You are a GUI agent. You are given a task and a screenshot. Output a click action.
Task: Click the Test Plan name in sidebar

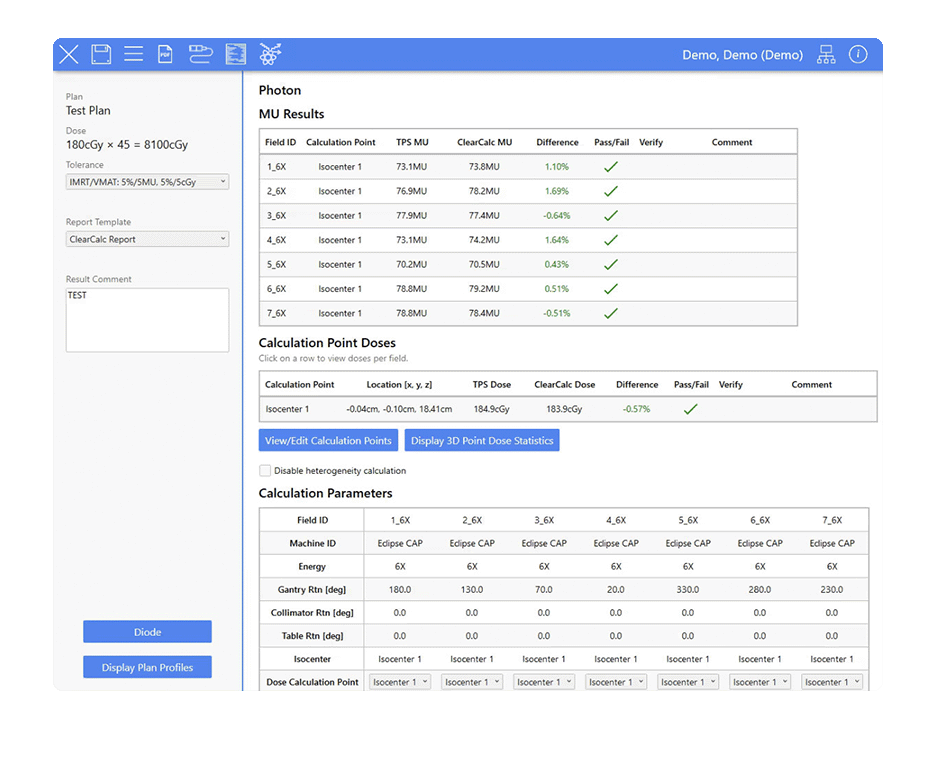click(88, 110)
